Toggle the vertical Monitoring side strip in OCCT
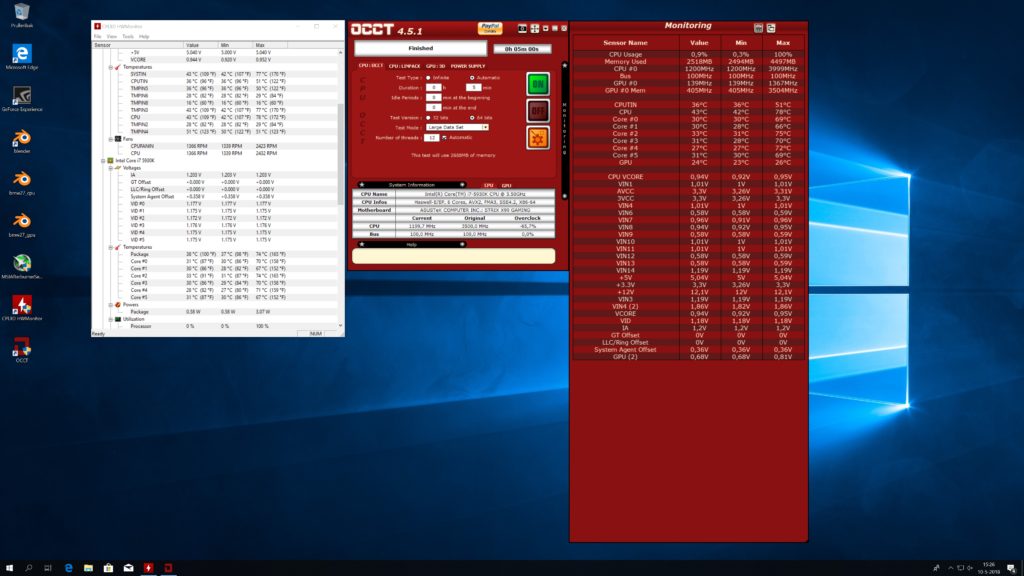The width and height of the screenshot is (1024, 576). [565, 129]
